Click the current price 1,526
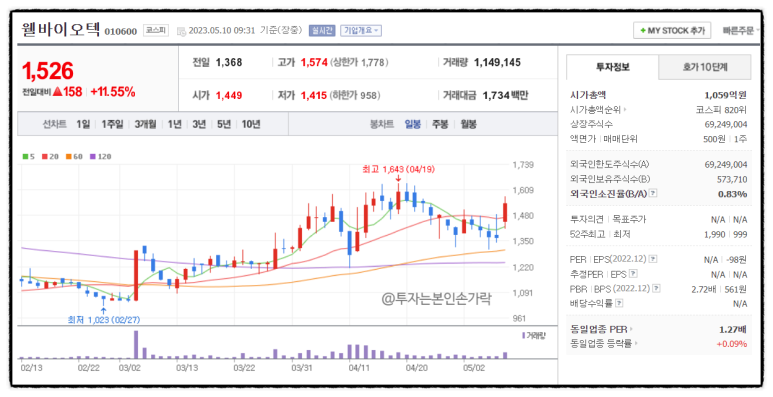Viewport: 773px width, 397px height. point(47,71)
